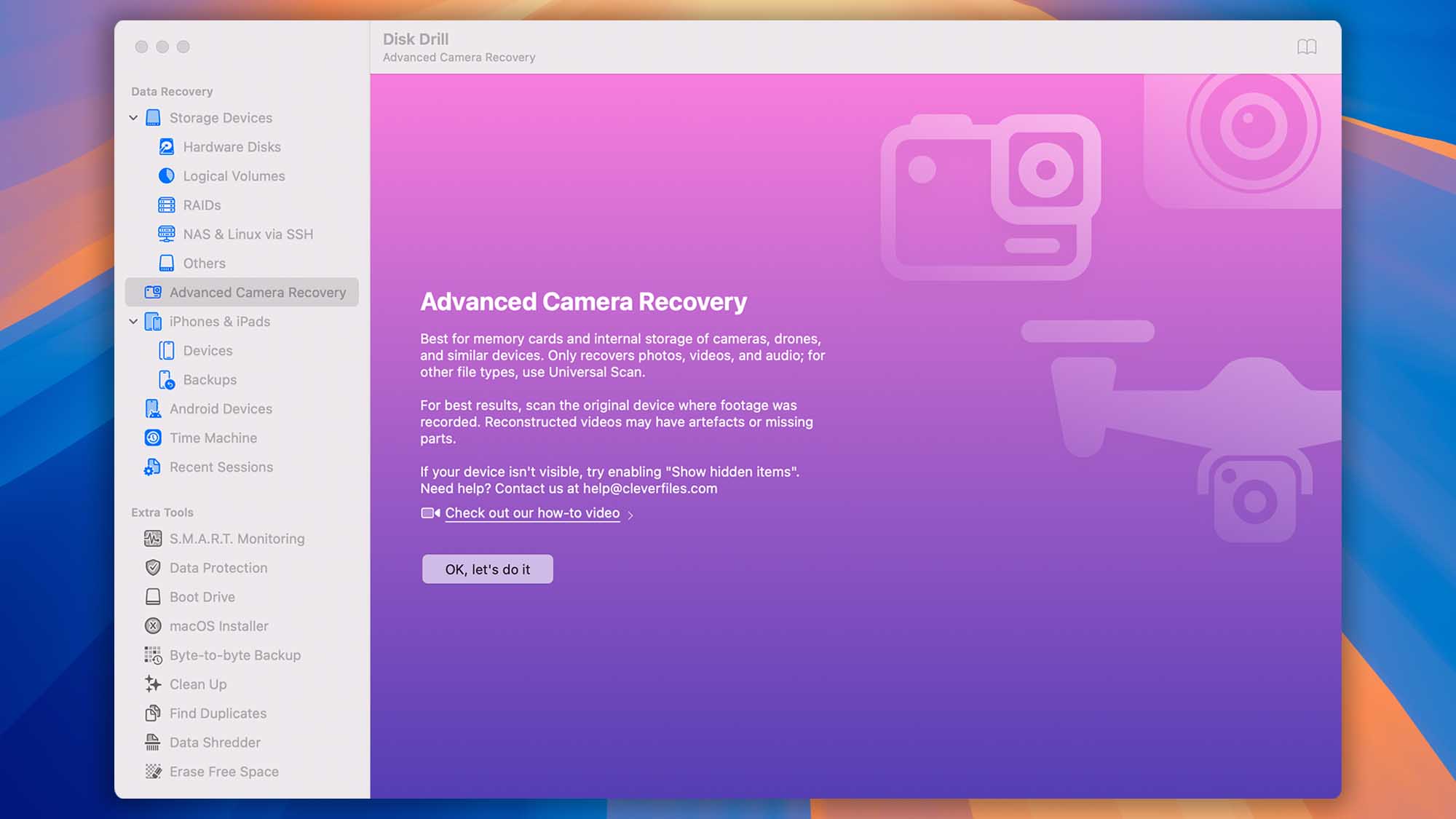Viewport: 1456px width, 819px height.
Task: Click the Extra Tools section header
Action: pyautogui.click(x=162, y=513)
